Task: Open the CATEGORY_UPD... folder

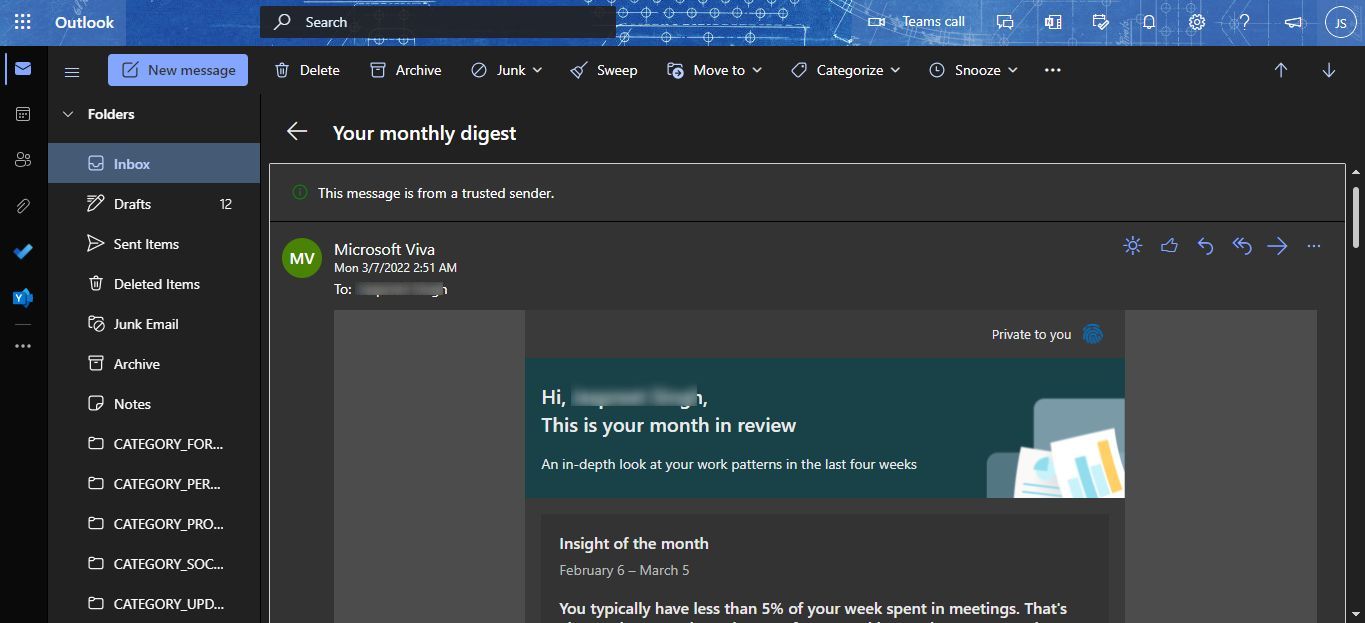Action: tap(155, 604)
